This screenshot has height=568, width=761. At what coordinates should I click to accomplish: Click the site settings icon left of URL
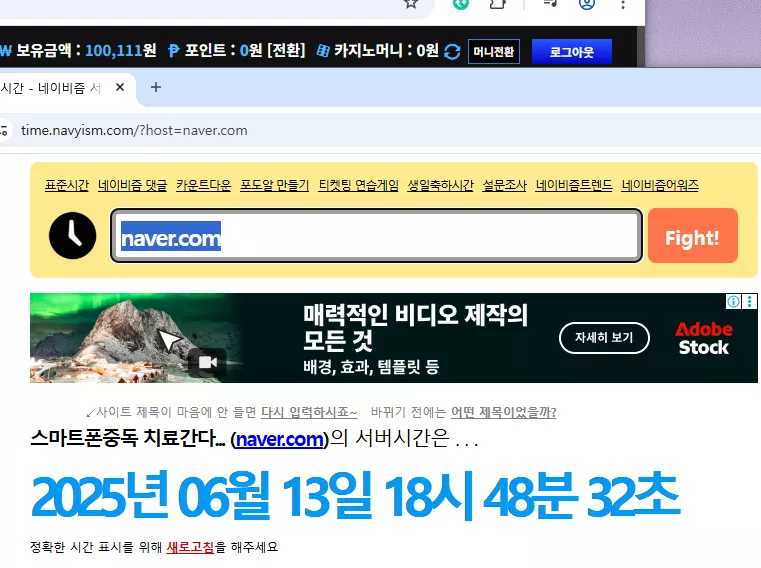pos(4,131)
